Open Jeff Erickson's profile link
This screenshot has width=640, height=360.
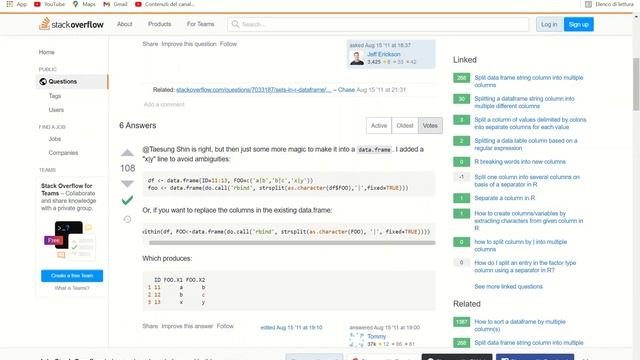pyautogui.click(x=384, y=54)
